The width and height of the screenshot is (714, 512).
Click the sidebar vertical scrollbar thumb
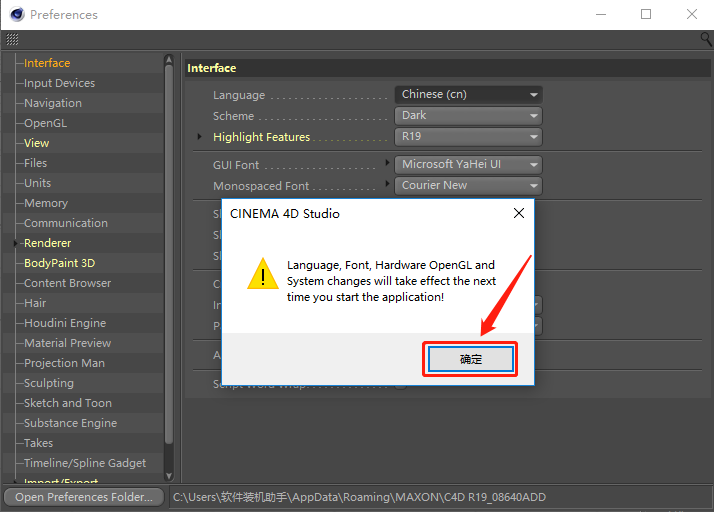[x=169, y=254]
